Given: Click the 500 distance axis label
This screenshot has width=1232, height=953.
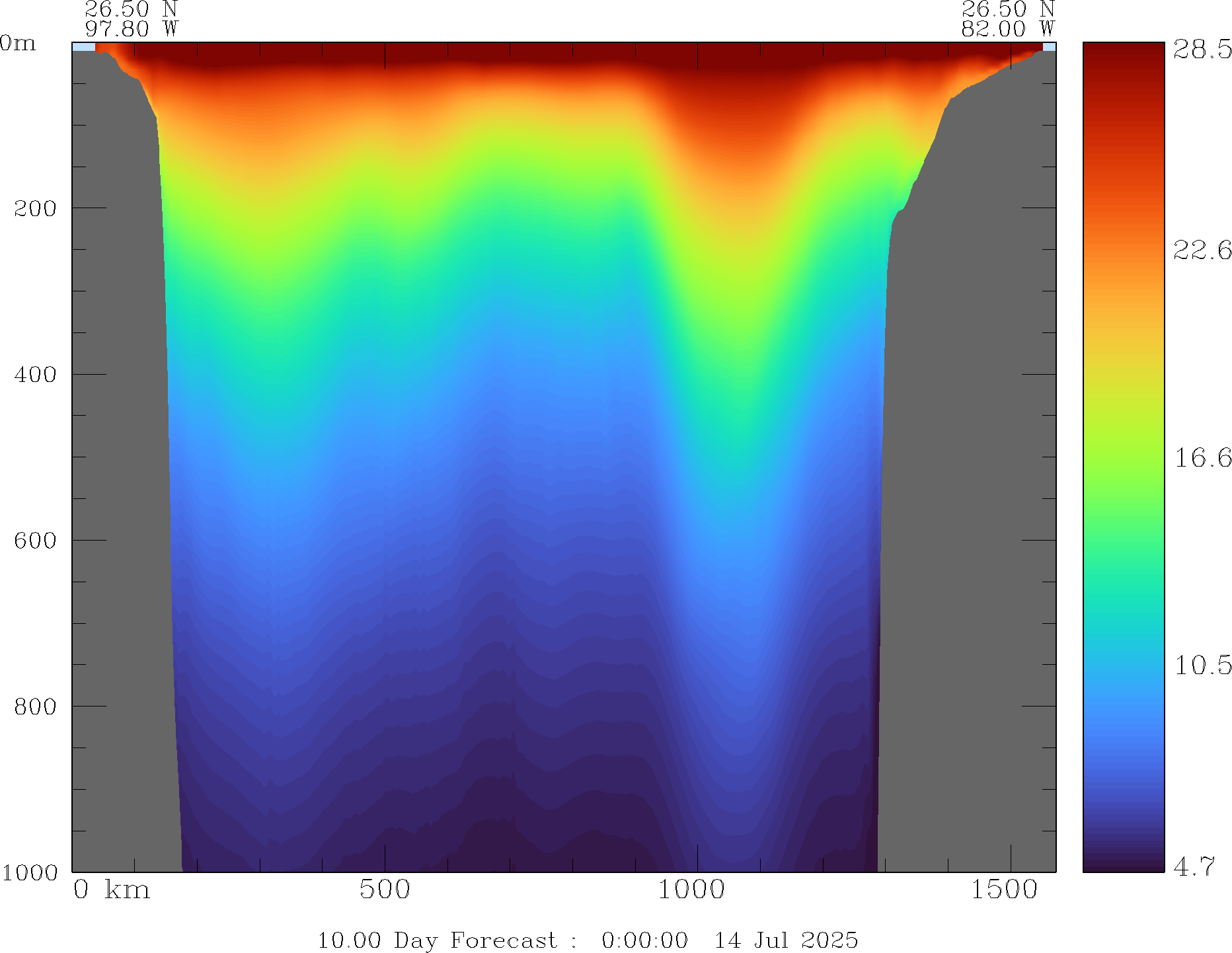Looking at the screenshot, I should [x=385, y=890].
